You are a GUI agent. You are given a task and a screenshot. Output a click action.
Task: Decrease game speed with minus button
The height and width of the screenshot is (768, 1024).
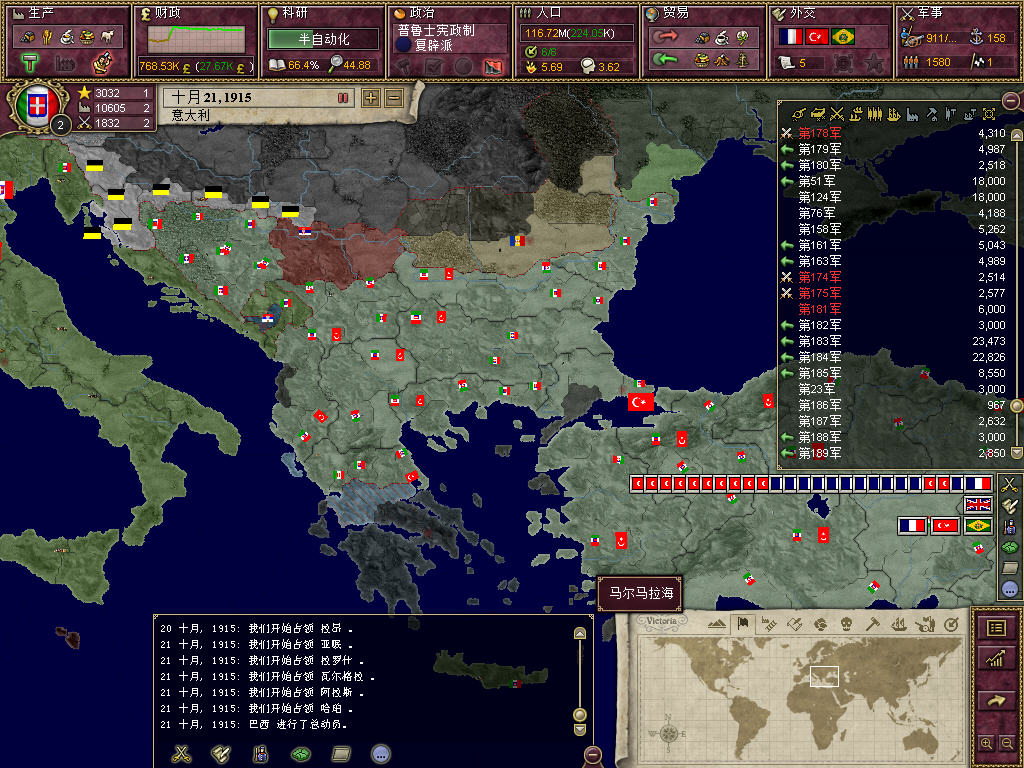[394, 98]
